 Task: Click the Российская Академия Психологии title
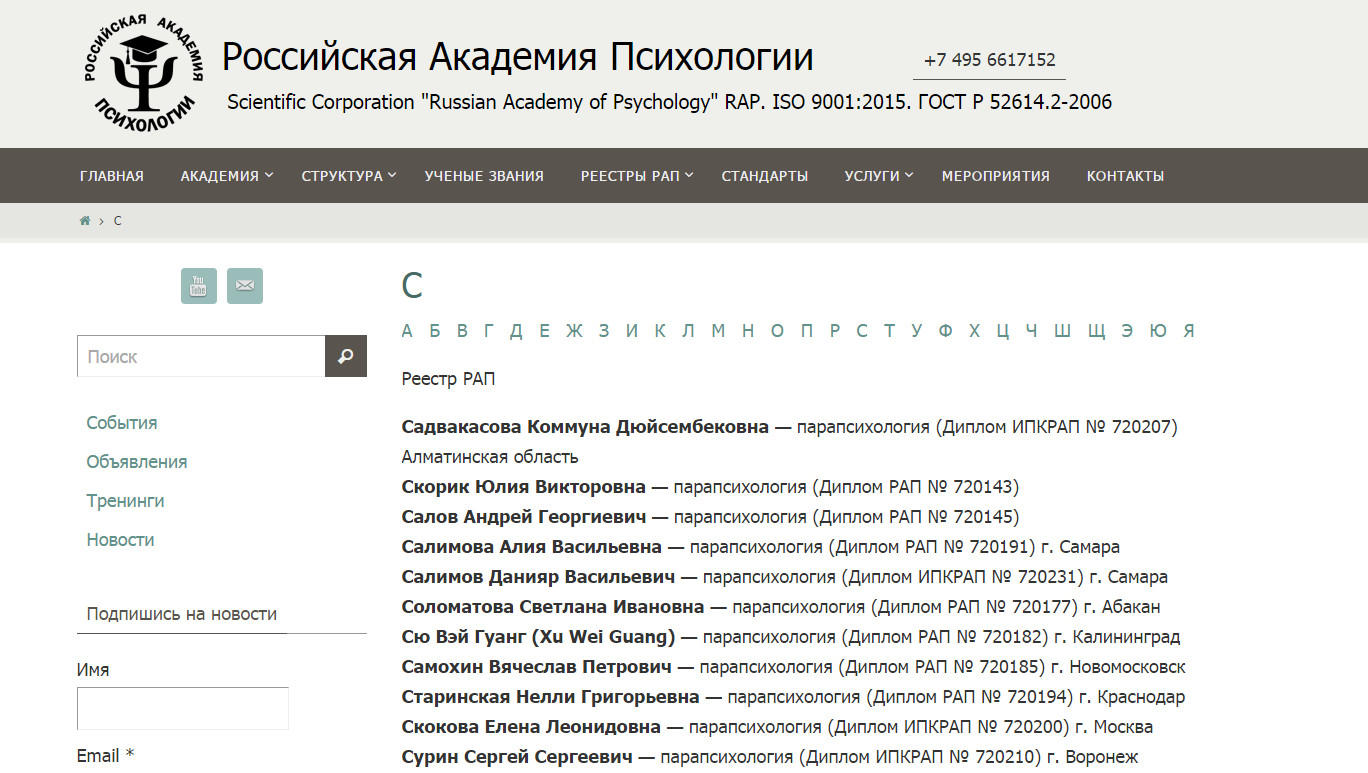tap(517, 57)
